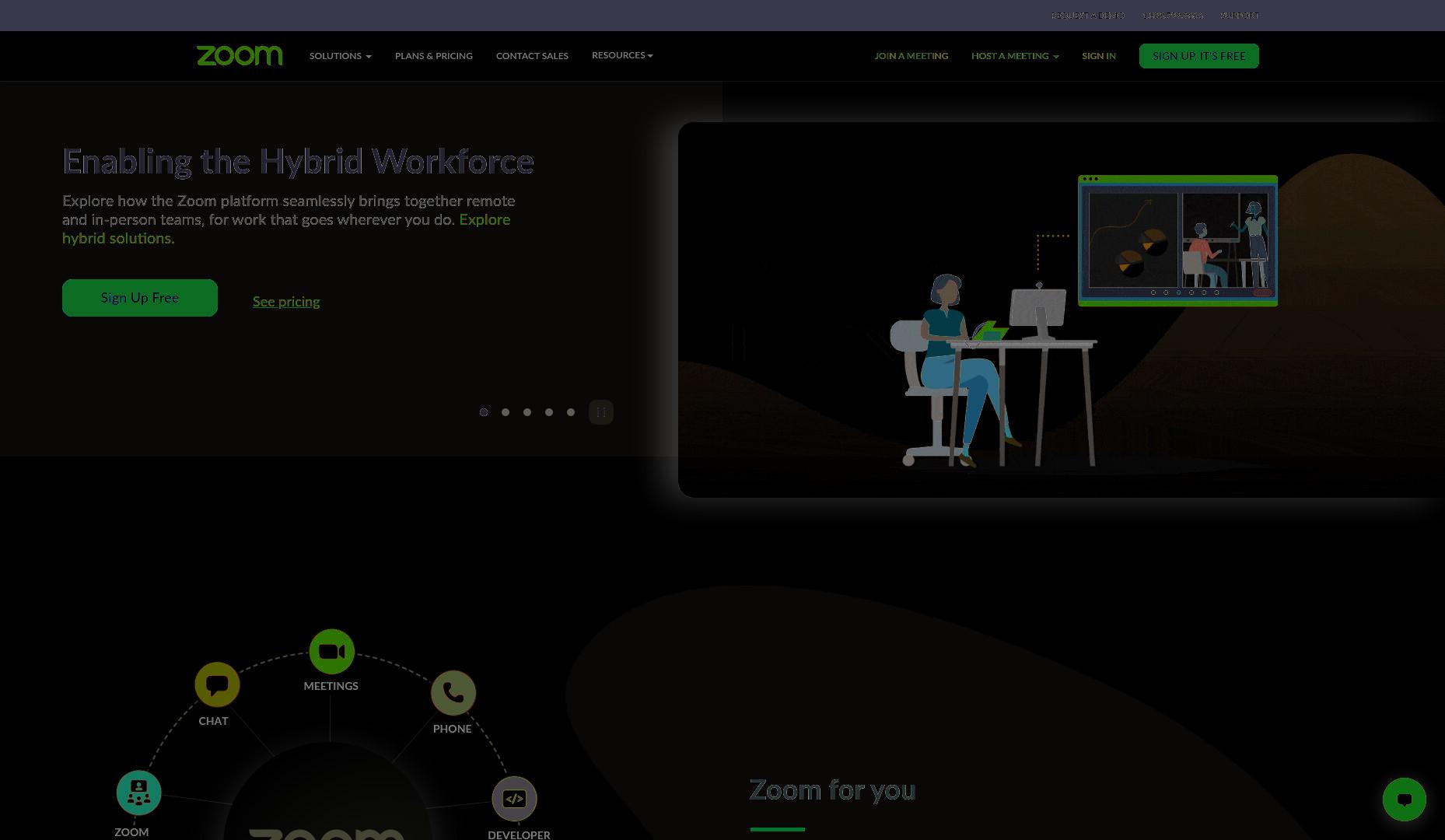The height and width of the screenshot is (840, 1445).
Task: Go to the fourth carousel slide dot
Action: tap(549, 412)
